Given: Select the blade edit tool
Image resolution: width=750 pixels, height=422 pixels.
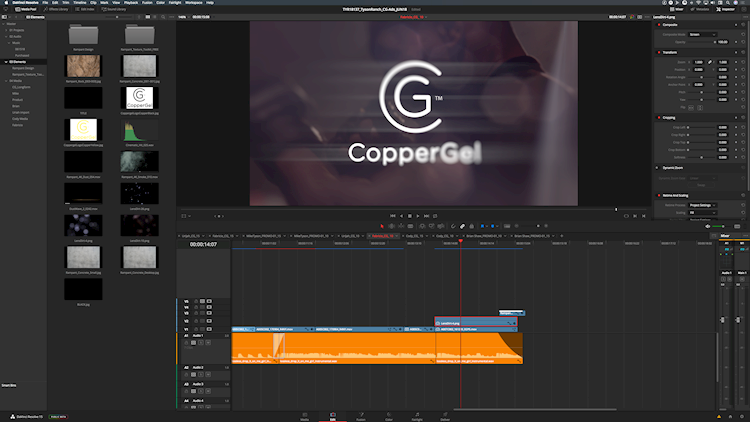Looking at the screenshot, I should [x=410, y=226].
